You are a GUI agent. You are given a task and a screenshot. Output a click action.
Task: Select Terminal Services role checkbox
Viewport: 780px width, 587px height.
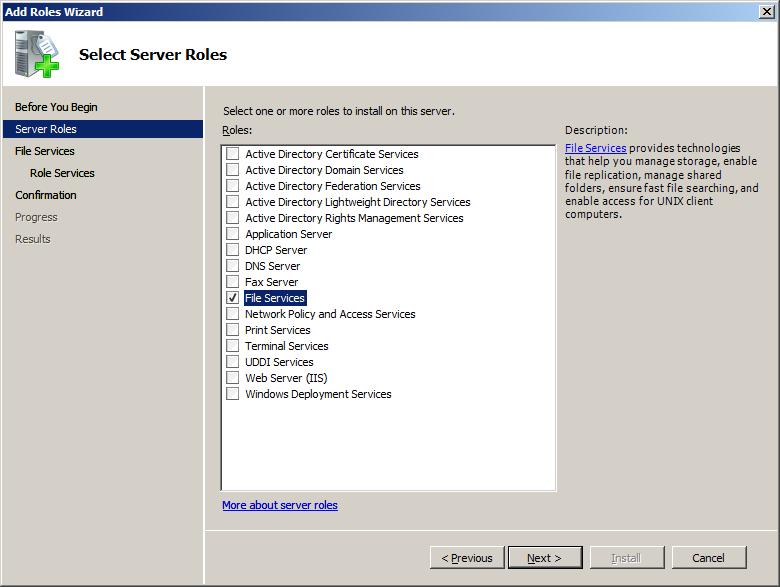point(232,346)
